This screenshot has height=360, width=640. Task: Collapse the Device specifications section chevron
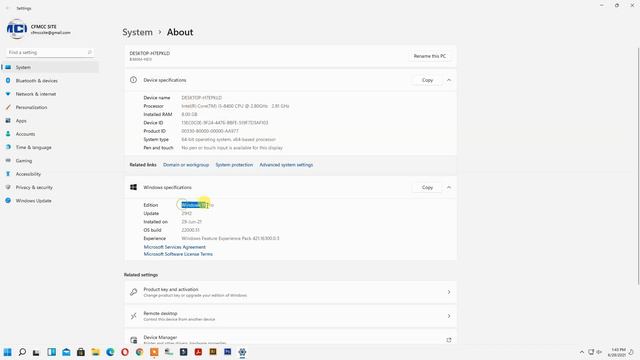[449, 80]
